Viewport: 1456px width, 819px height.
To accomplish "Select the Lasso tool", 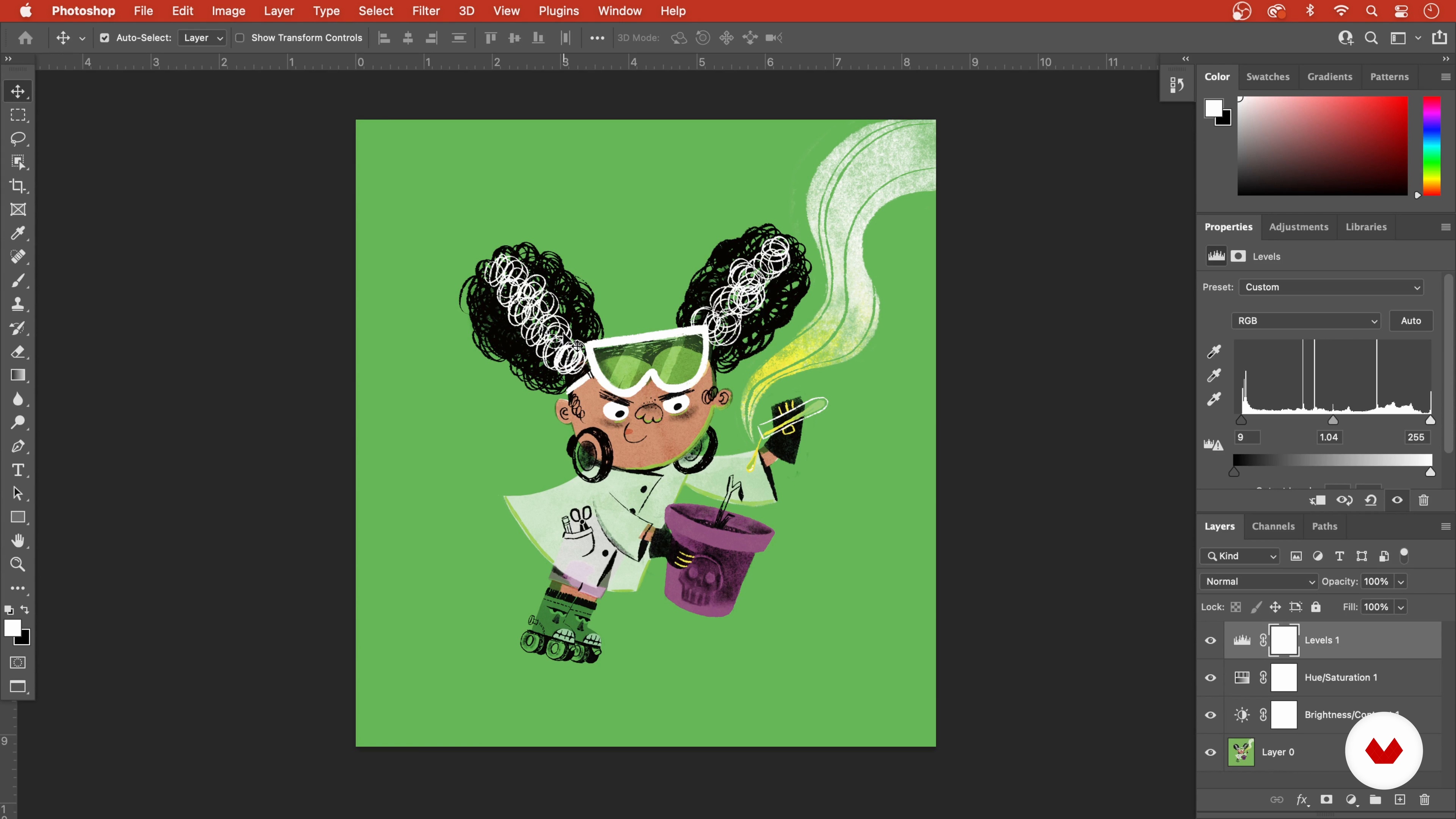I will (x=18, y=139).
